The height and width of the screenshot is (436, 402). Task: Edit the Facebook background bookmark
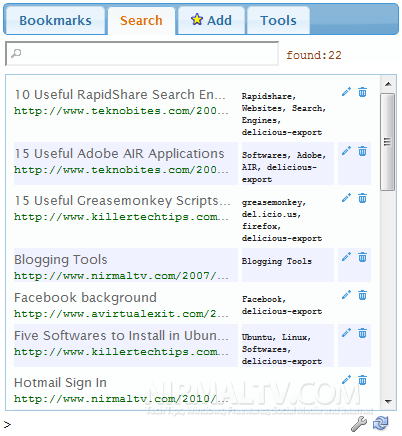pos(346,295)
